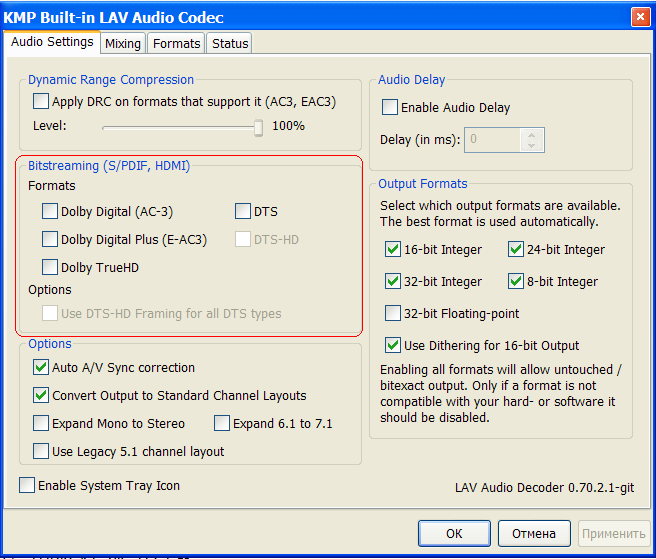Viewport: 656px width, 559px height.
Task: Enable Dolby Digital Plus (E-AC3) bitstreaming
Action: tap(50, 239)
